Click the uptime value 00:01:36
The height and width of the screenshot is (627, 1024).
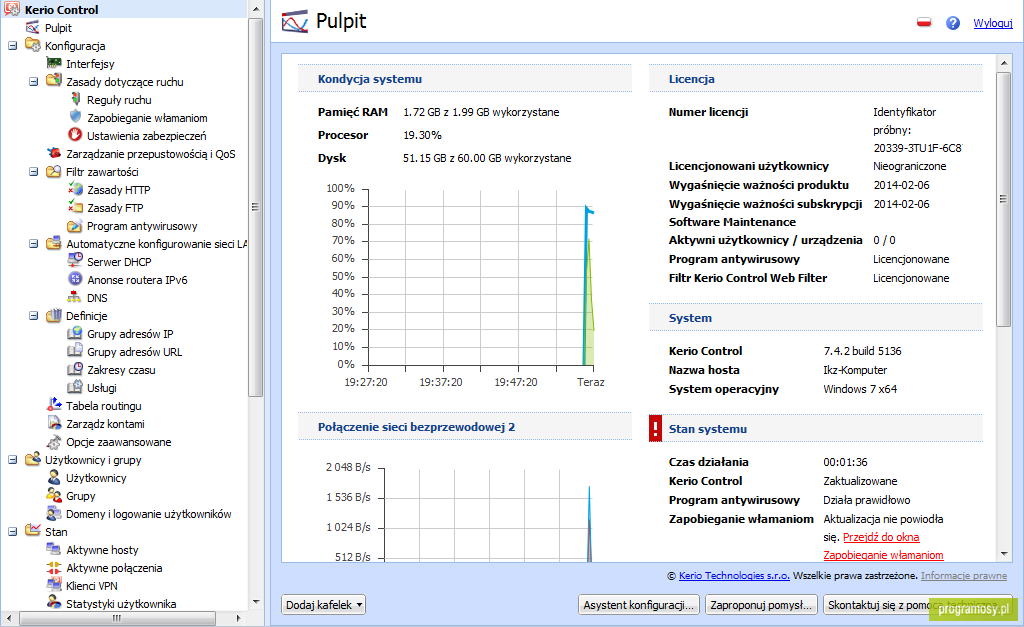point(845,462)
